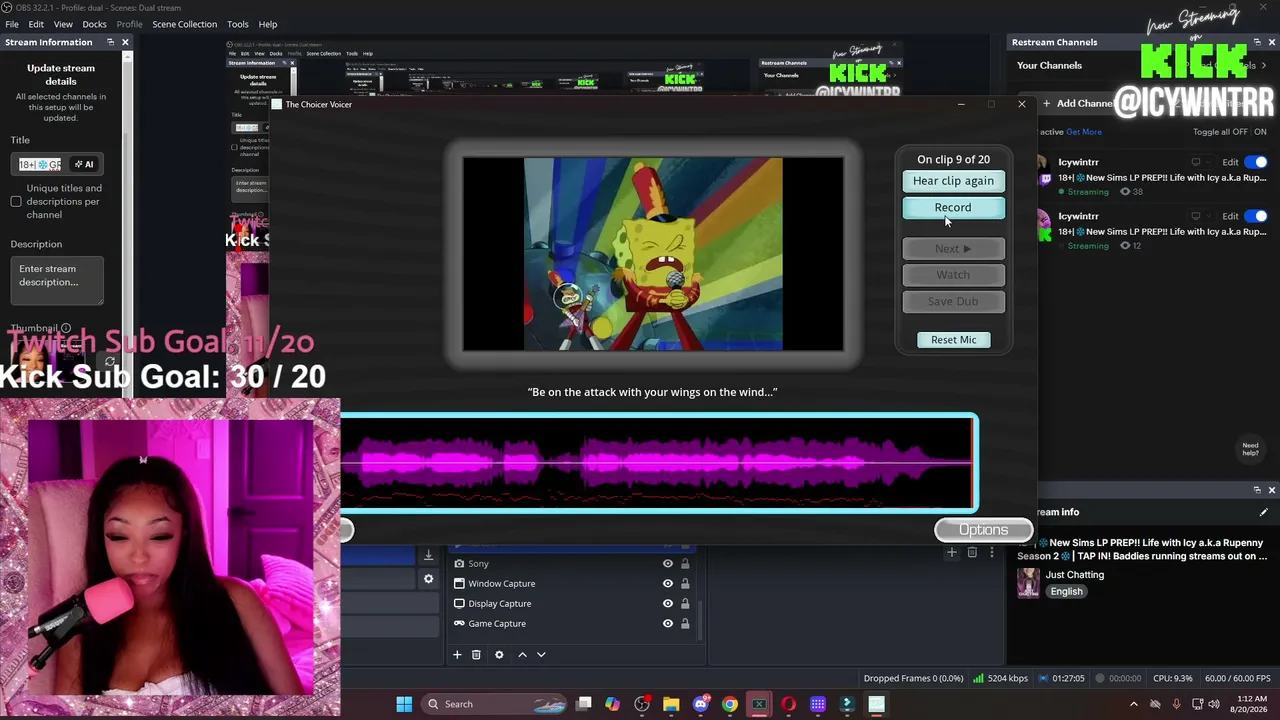Edit the Twitch Icywintrr channel
Viewport: 1280px width, 720px height.
click(1230, 162)
